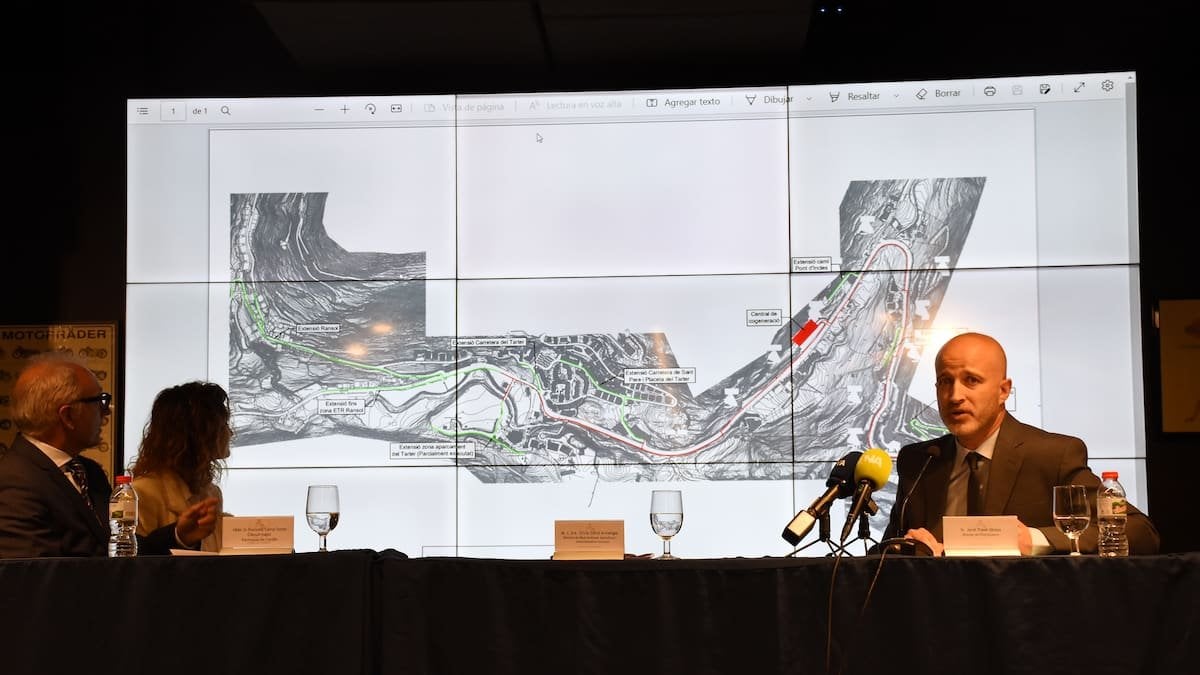The width and height of the screenshot is (1200, 675).
Task: Toggle fit-to-width page view
Action: (396, 108)
